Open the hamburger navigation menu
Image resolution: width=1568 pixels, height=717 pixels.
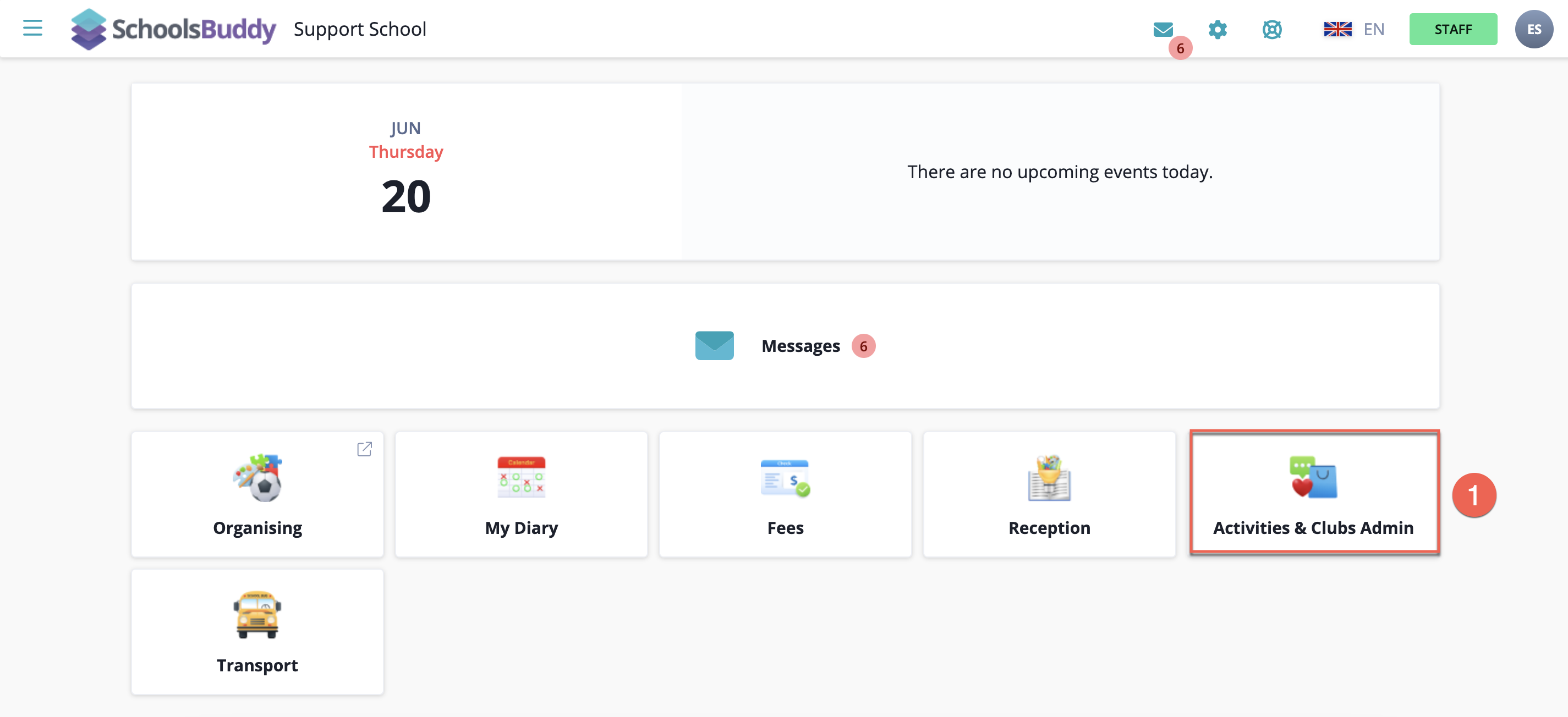point(32,28)
